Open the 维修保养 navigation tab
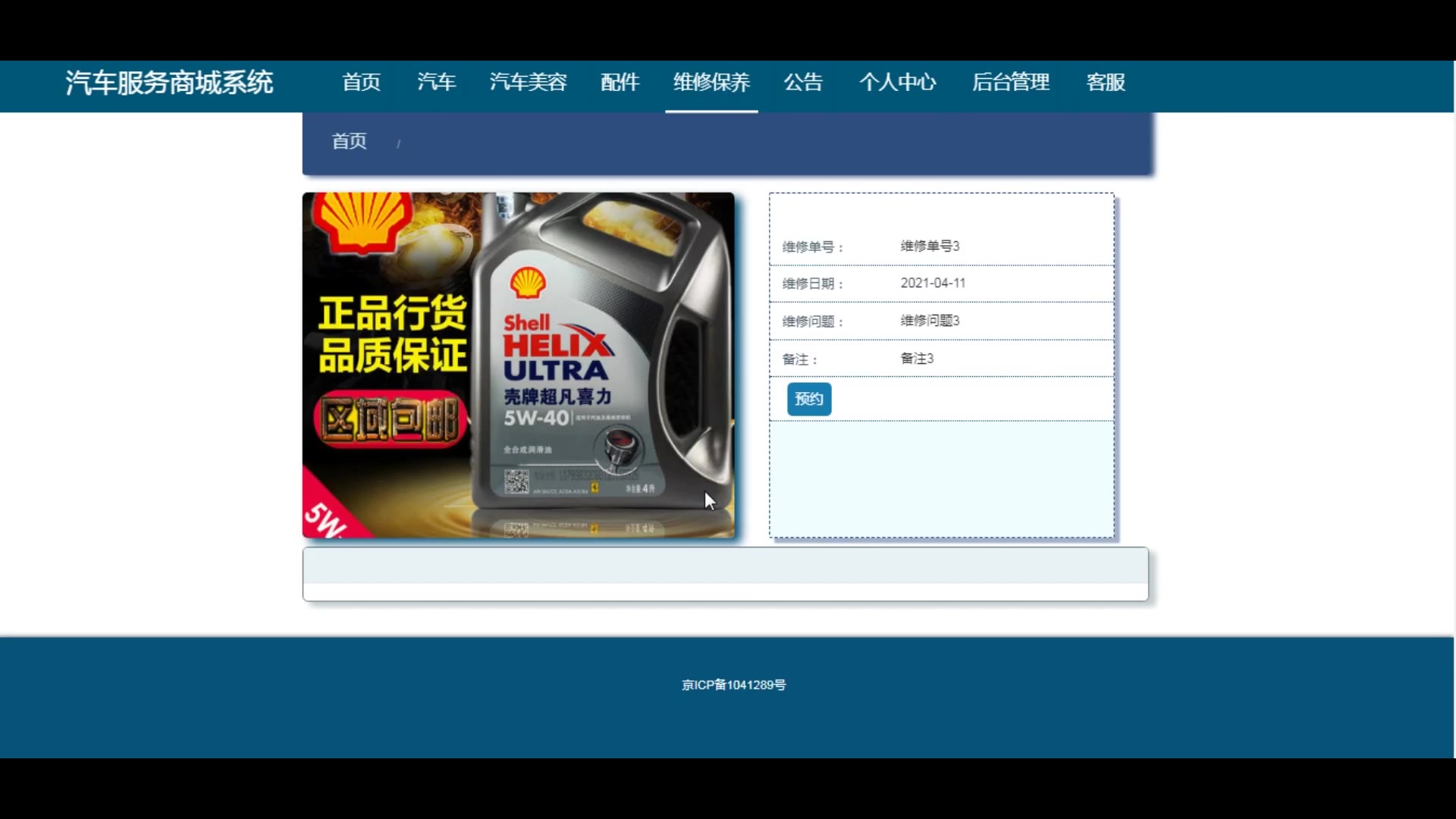Image resolution: width=1456 pixels, height=819 pixels. pyautogui.click(x=711, y=83)
